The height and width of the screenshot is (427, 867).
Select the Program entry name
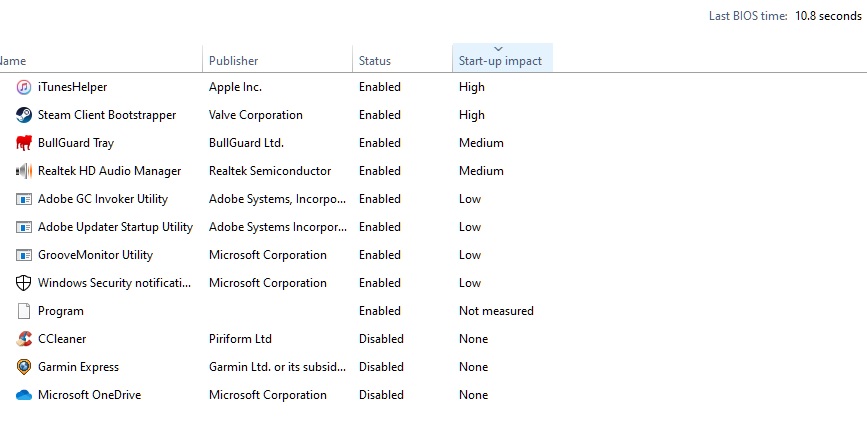pos(61,311)
